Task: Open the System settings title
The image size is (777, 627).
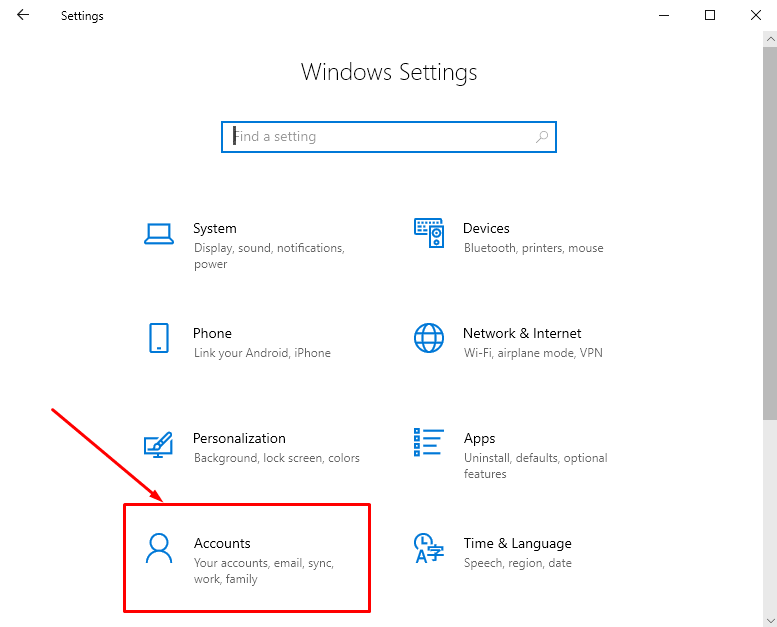Action: [x=215, y=228]
